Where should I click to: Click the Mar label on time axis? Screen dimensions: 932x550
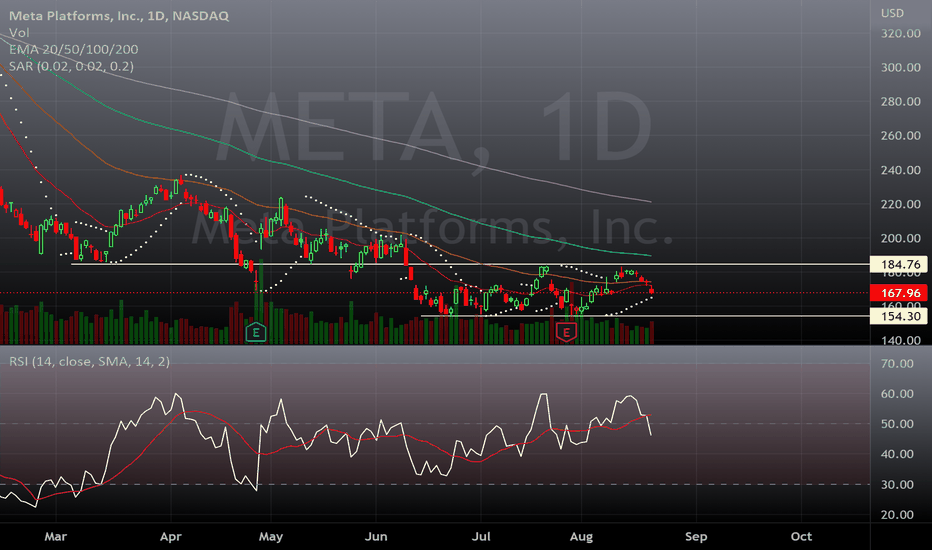click(x=55, y=536)
